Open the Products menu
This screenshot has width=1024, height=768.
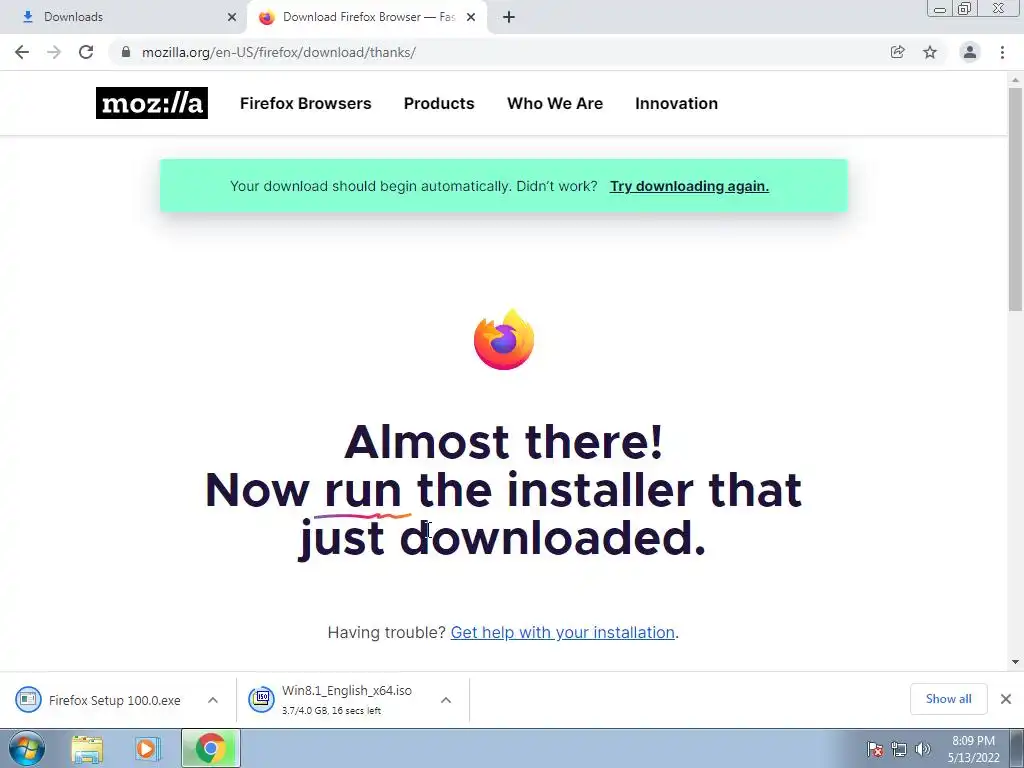pyautogui.click(x=439, y=103)
